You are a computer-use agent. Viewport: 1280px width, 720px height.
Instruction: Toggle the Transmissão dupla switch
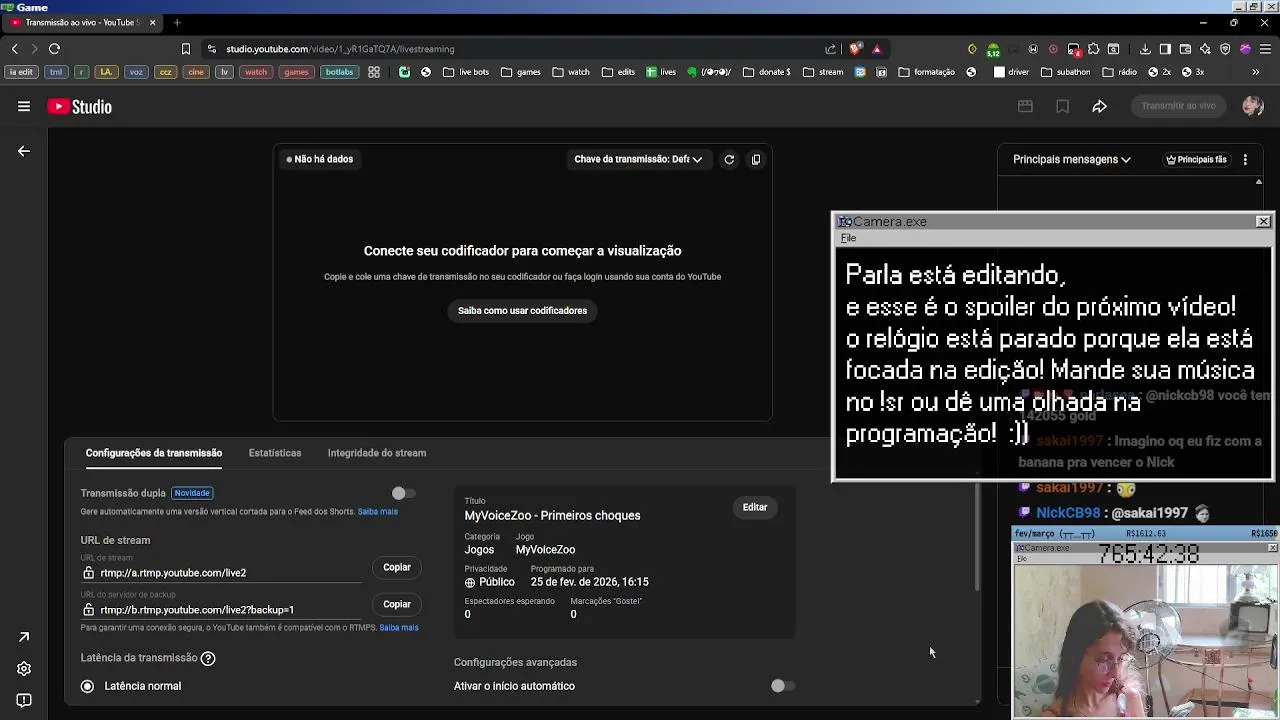coord(402,493)
